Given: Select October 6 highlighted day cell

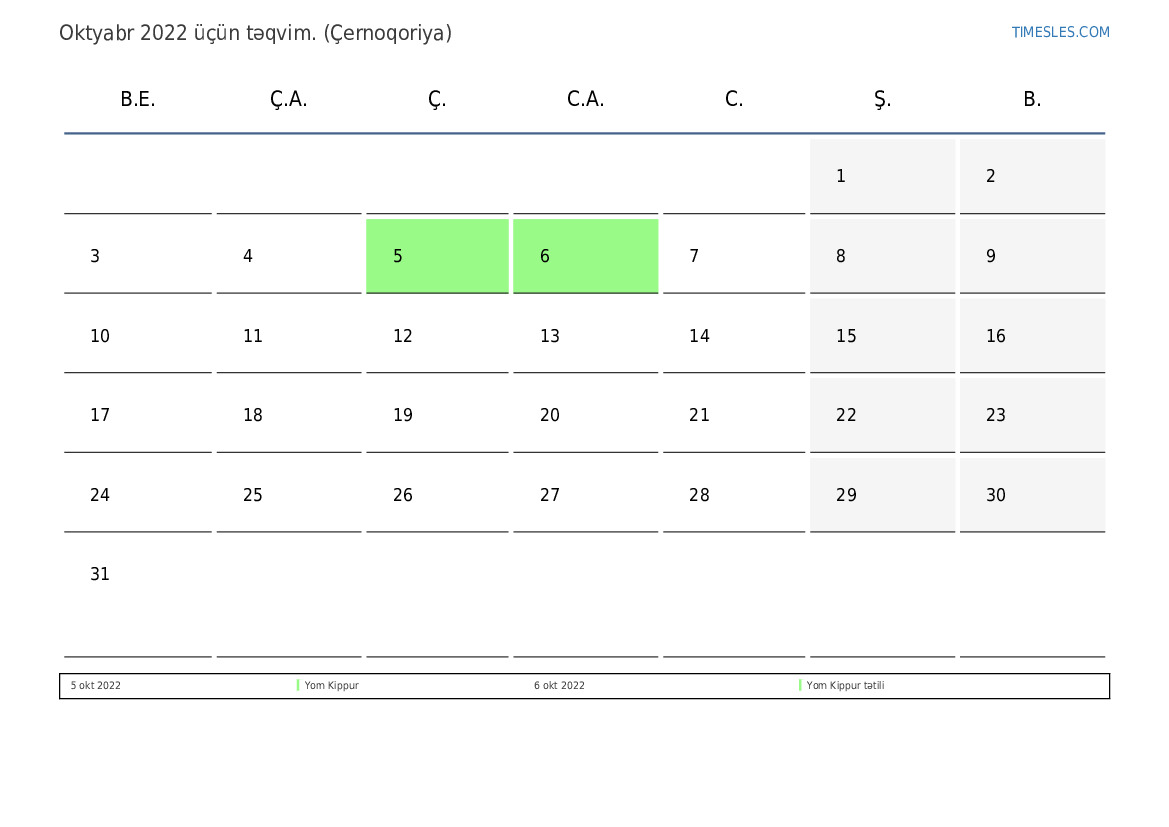Looking at the screenshot, I should click(585, 256).
